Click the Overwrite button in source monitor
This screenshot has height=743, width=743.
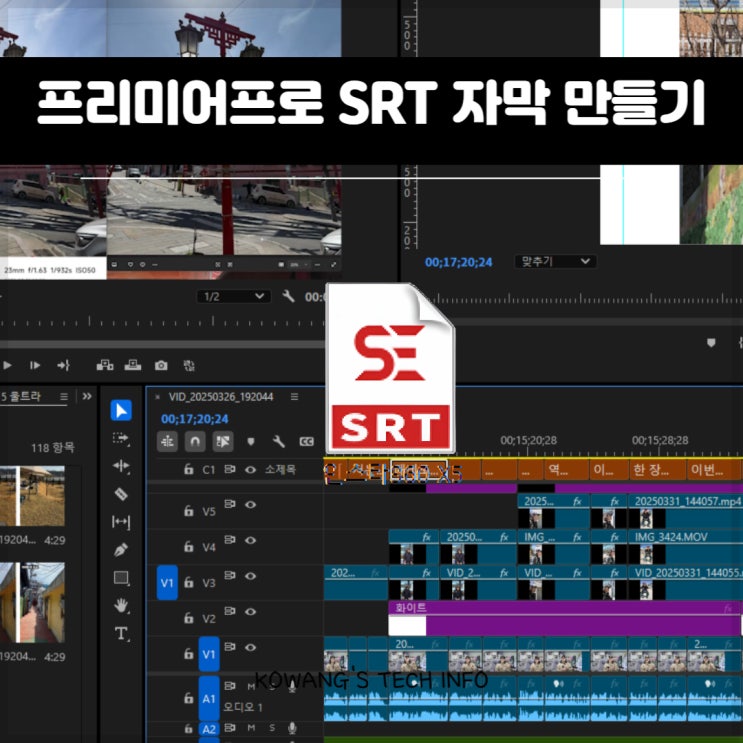133,365
